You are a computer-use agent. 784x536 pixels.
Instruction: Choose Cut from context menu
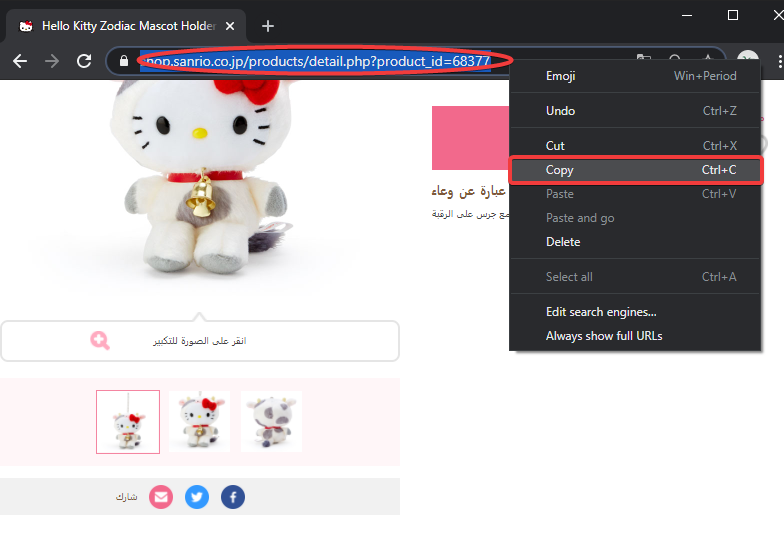pyautogui.click(x=635, y=146)
